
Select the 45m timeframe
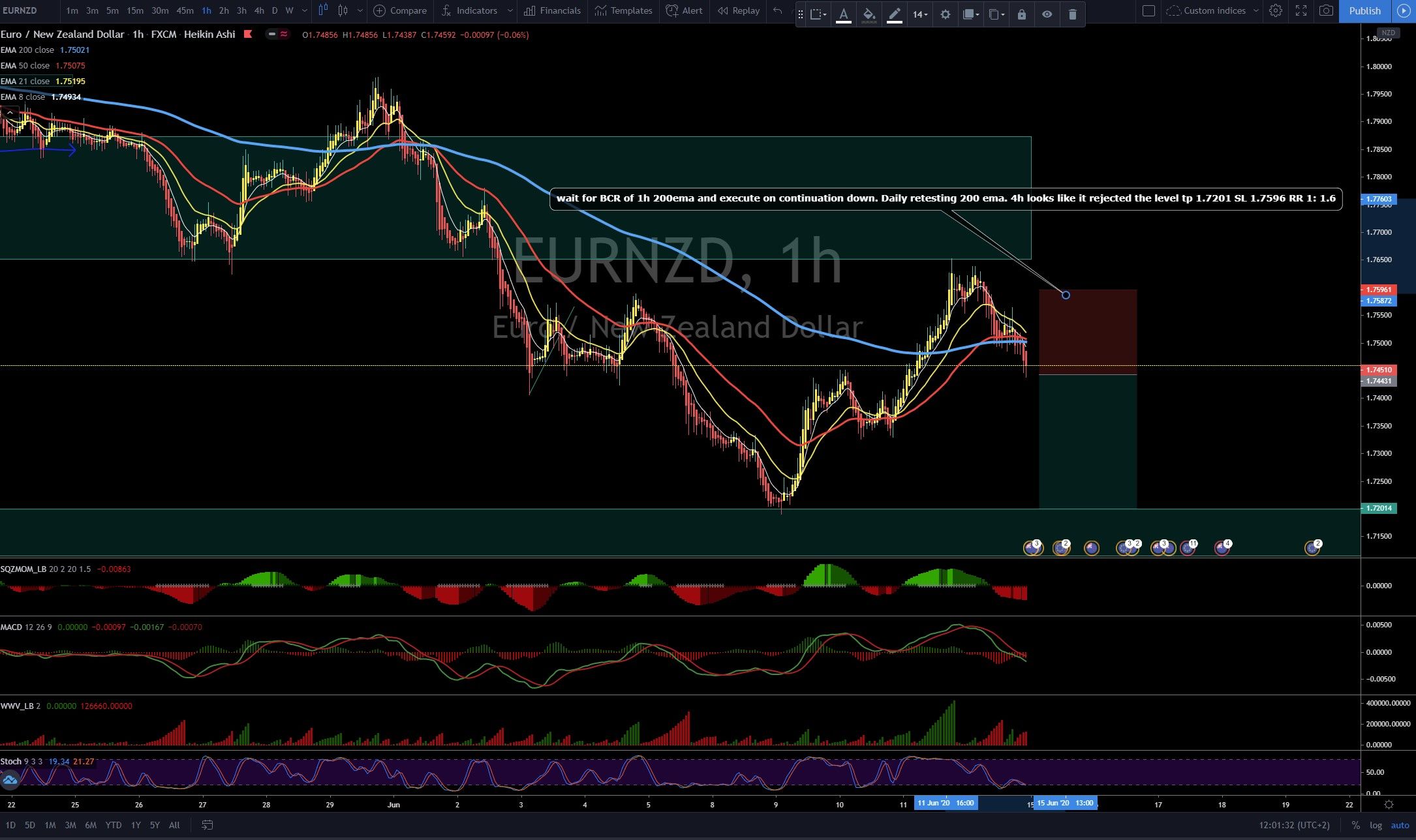[x=185, y=10]
